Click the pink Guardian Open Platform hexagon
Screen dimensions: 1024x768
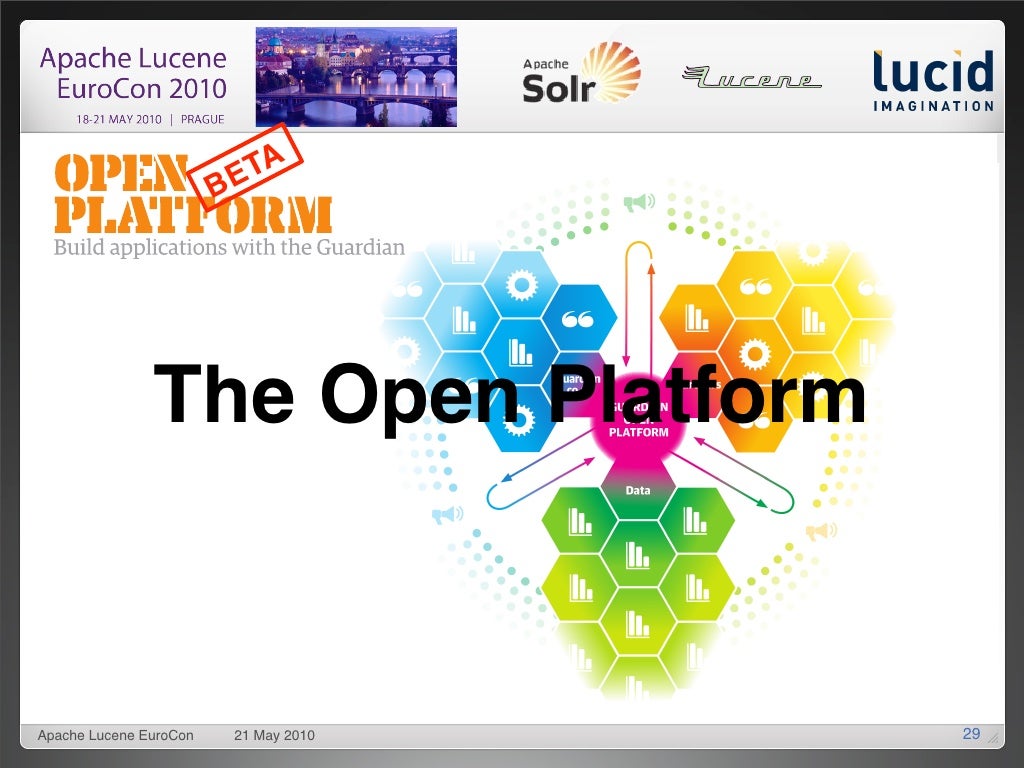point(638,419)
